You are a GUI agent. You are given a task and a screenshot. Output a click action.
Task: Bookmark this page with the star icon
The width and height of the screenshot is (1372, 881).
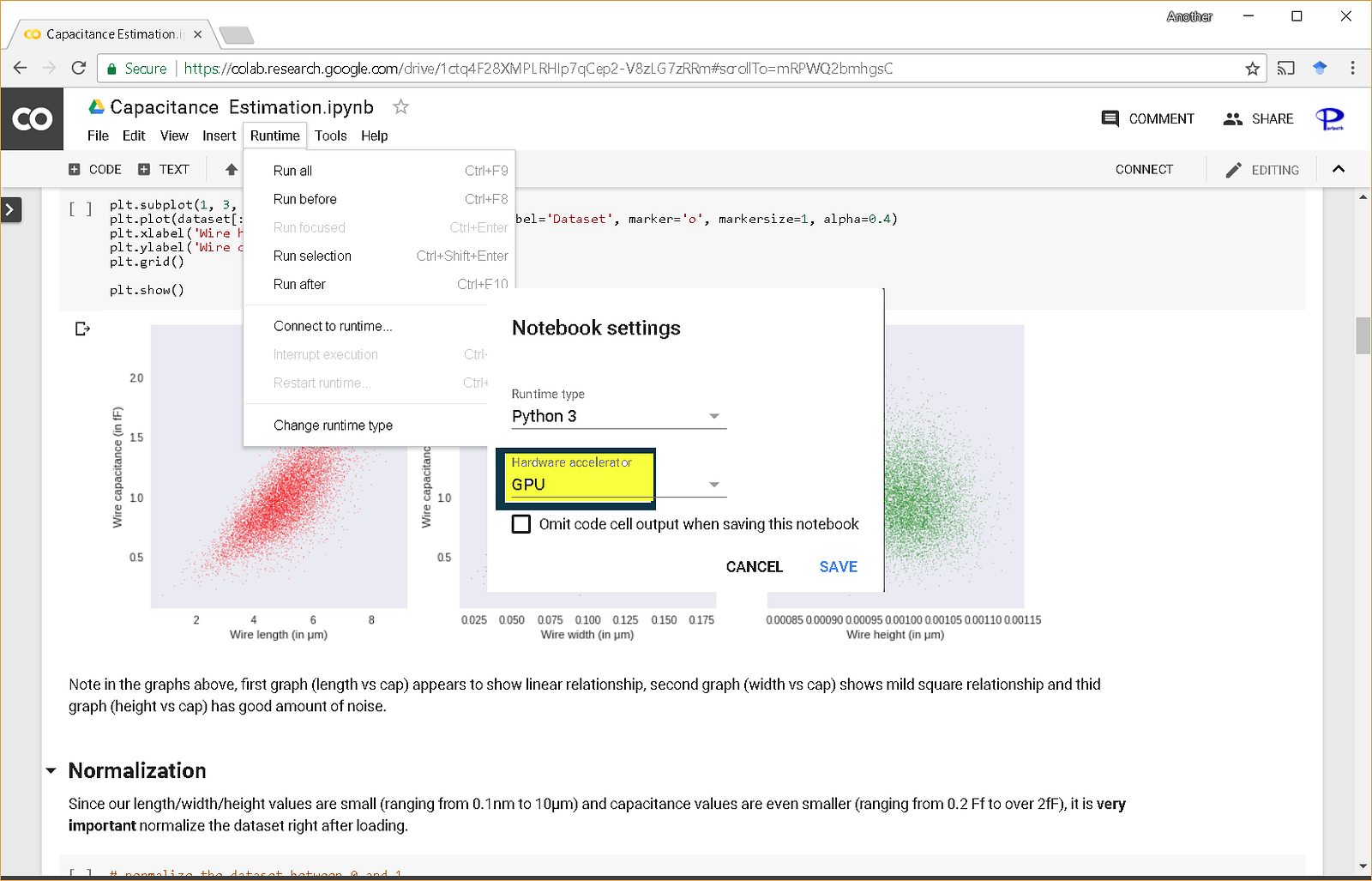pyautogui.click(x=1252, y=69)
